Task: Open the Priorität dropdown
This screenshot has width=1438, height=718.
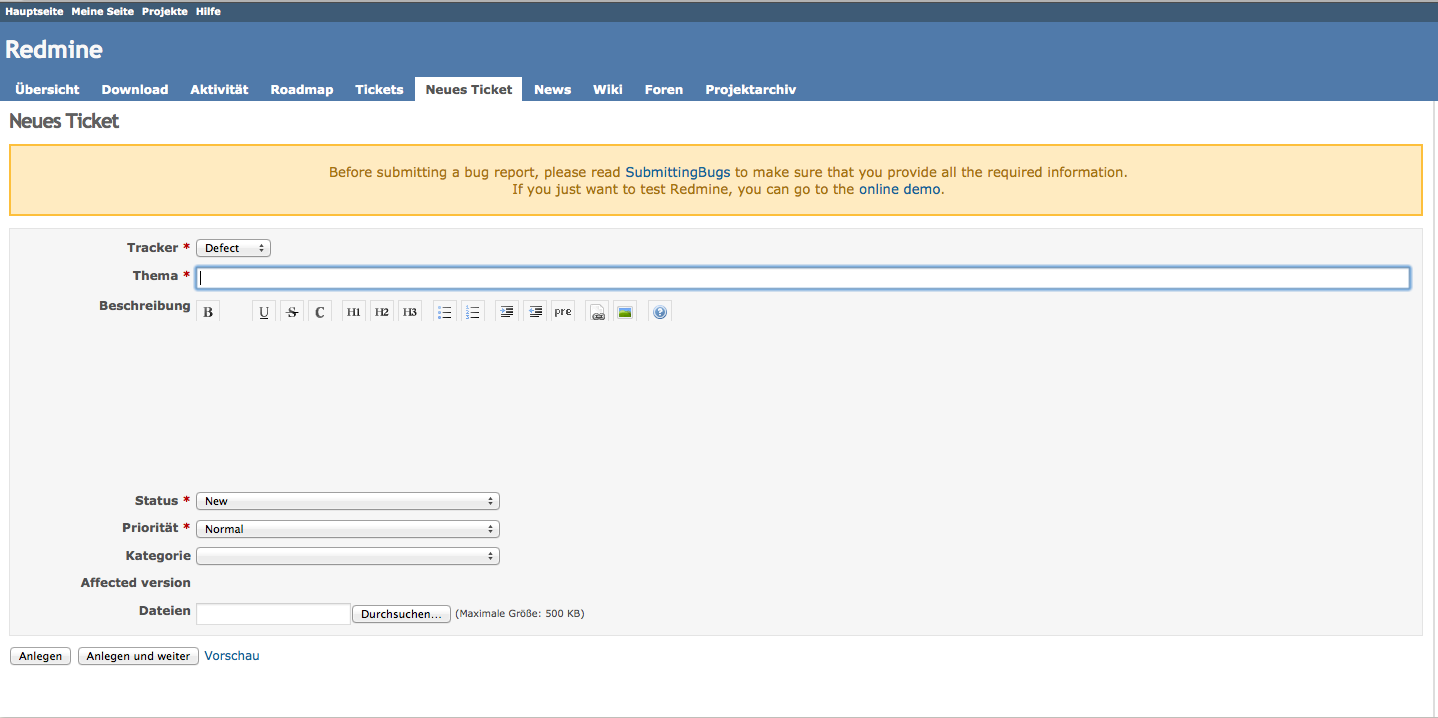Action: (347, 529)
